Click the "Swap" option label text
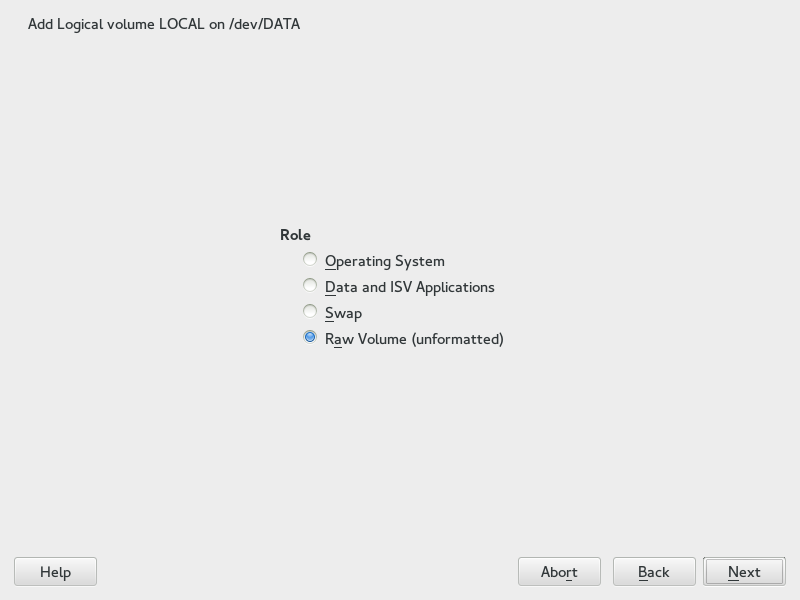The height and width of the screenshot is (600, 800). click(344, 313)
